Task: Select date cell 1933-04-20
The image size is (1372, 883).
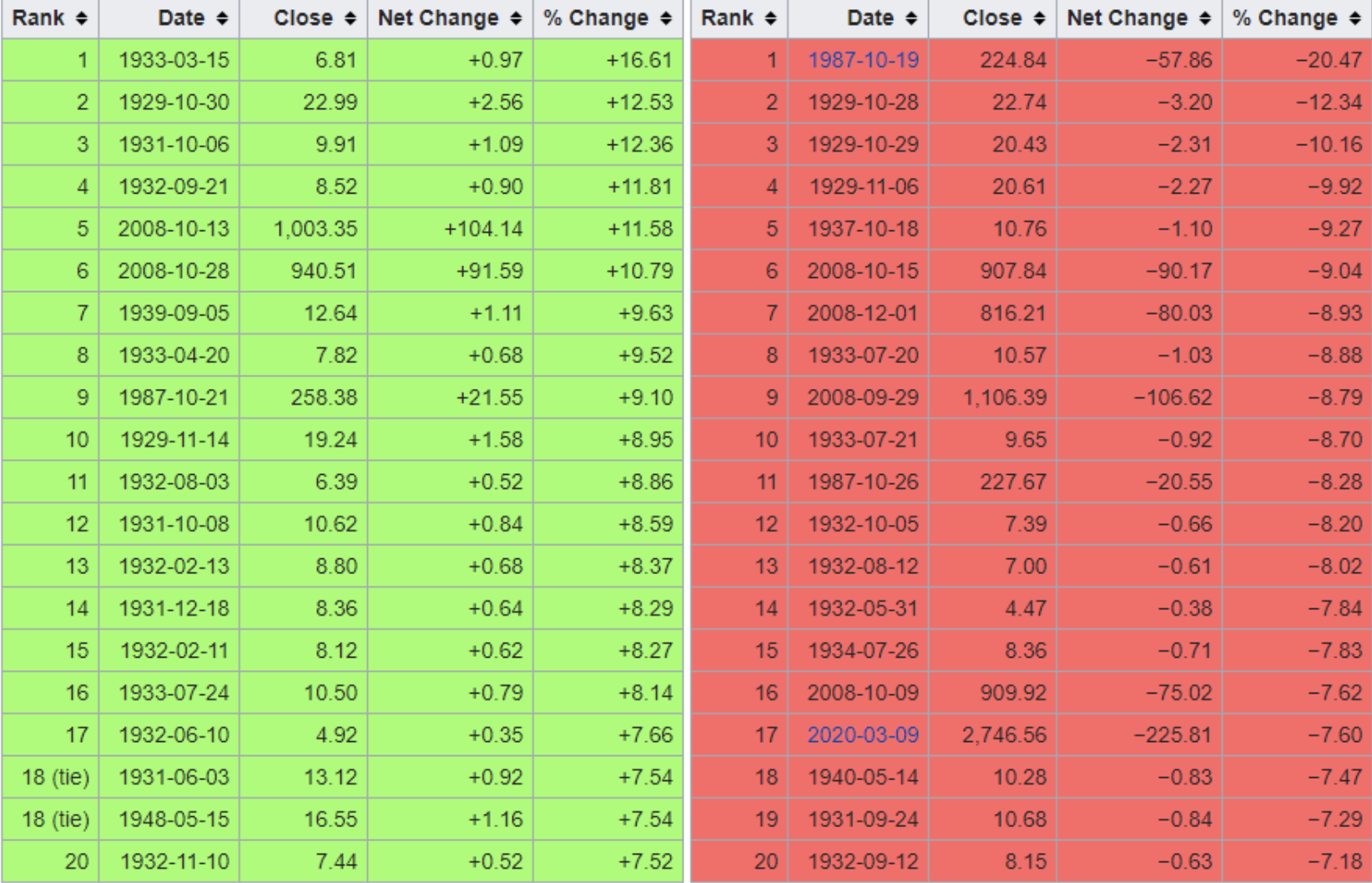Action: pos(169,356)
